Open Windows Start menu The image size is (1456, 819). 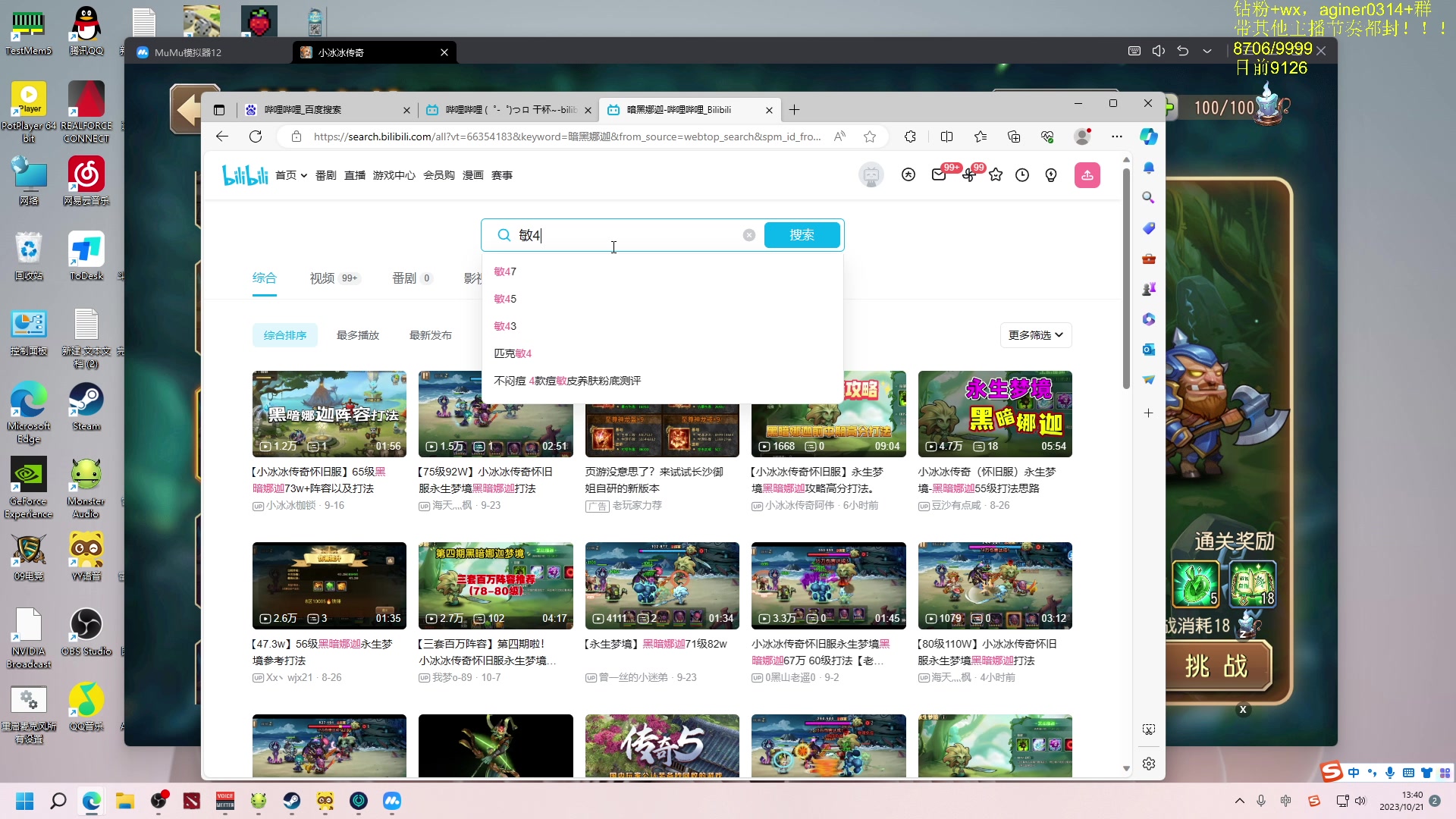coord(25,801)
